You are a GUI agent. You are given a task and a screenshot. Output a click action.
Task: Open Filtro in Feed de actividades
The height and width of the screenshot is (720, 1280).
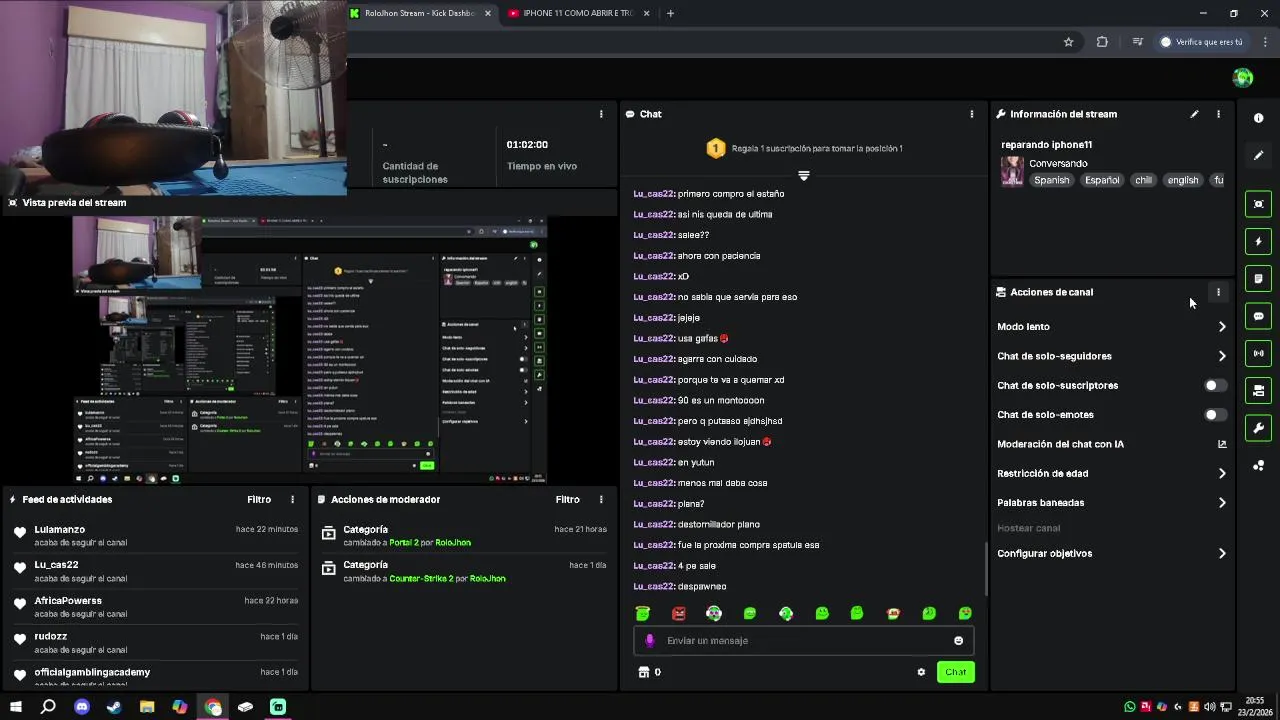pyautogui.click(x=259, y=499)
